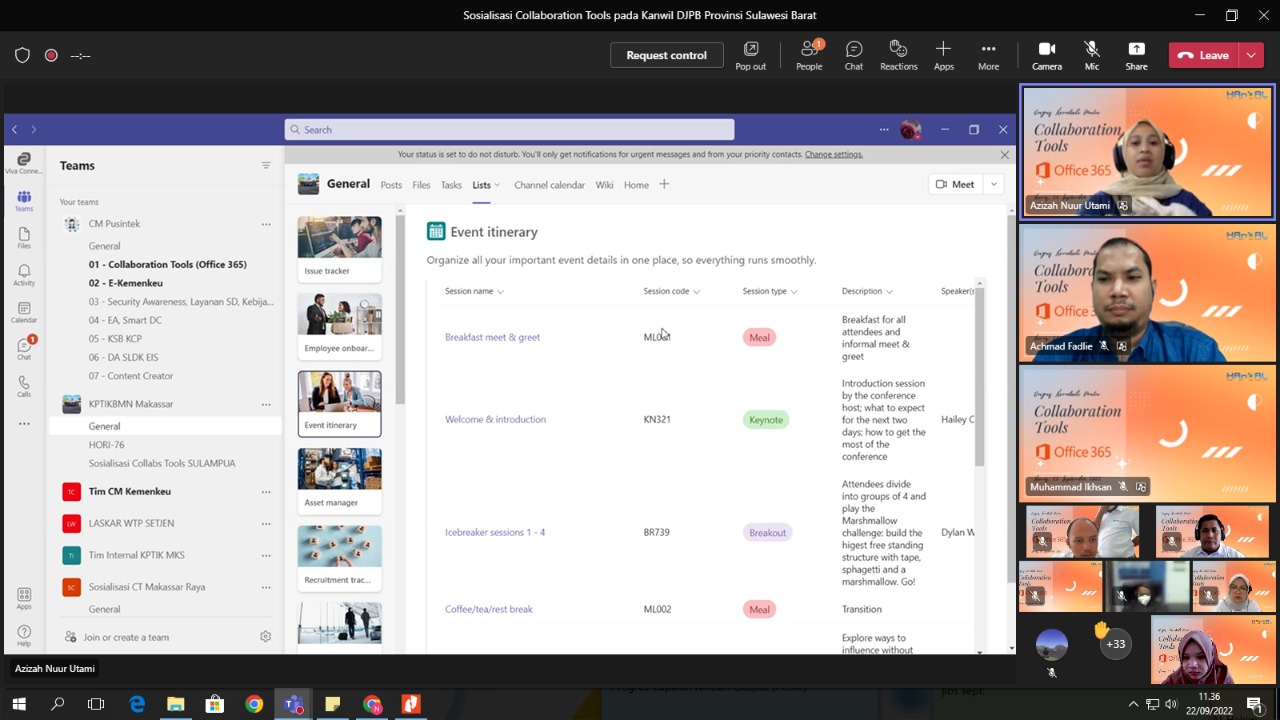Viewport: 1280px width, 720px height.
Task: Open Files in shared Teams sidebar
Action: point(24,237)
